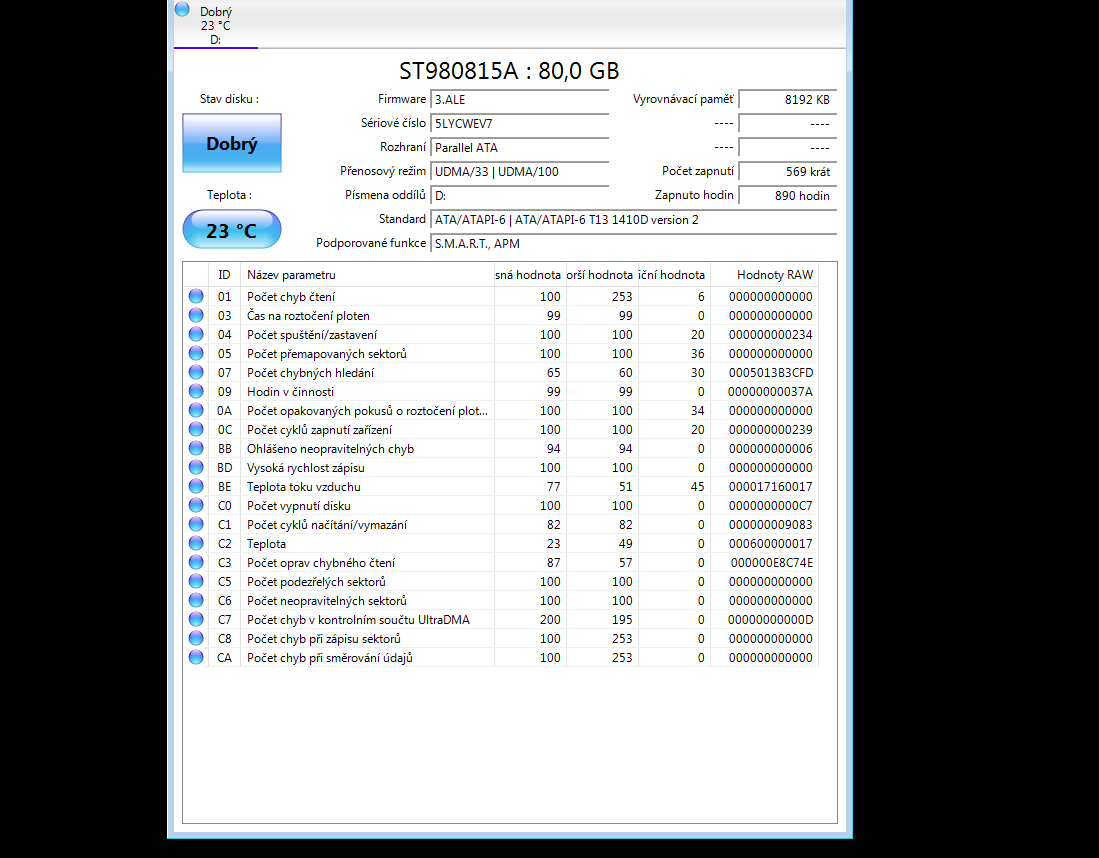Click the status orb of row BD Vysoká rychlost zápisu
Screen dimensions: 1099x858
[x=196, y=468]
